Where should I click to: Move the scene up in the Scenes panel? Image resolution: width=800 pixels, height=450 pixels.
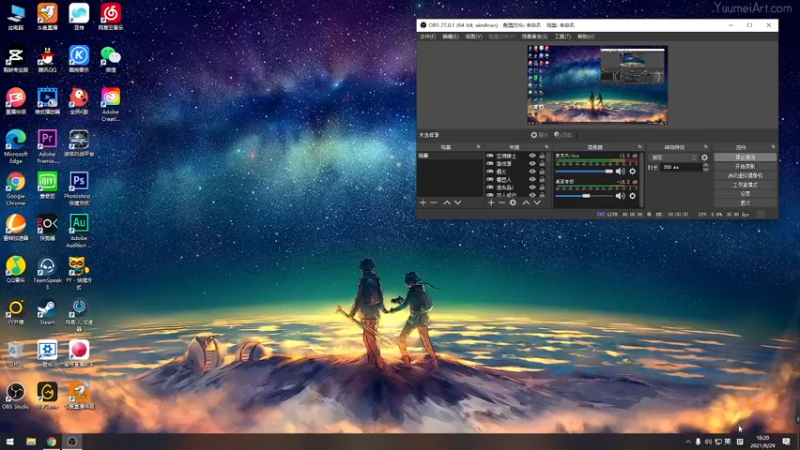click(447, 203)
